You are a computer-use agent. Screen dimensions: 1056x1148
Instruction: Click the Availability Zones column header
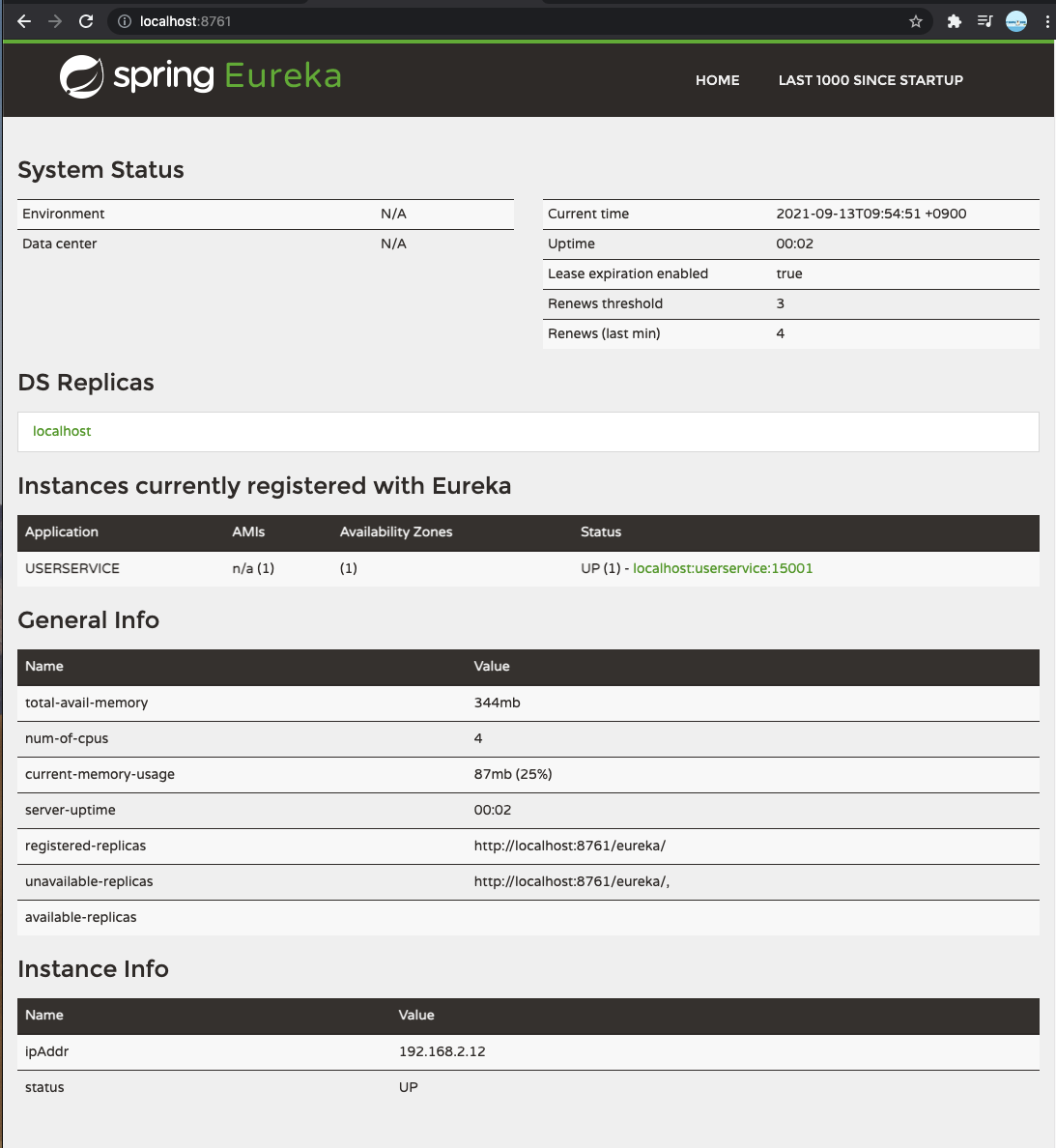pyautogui.click(x=396, y=532)
